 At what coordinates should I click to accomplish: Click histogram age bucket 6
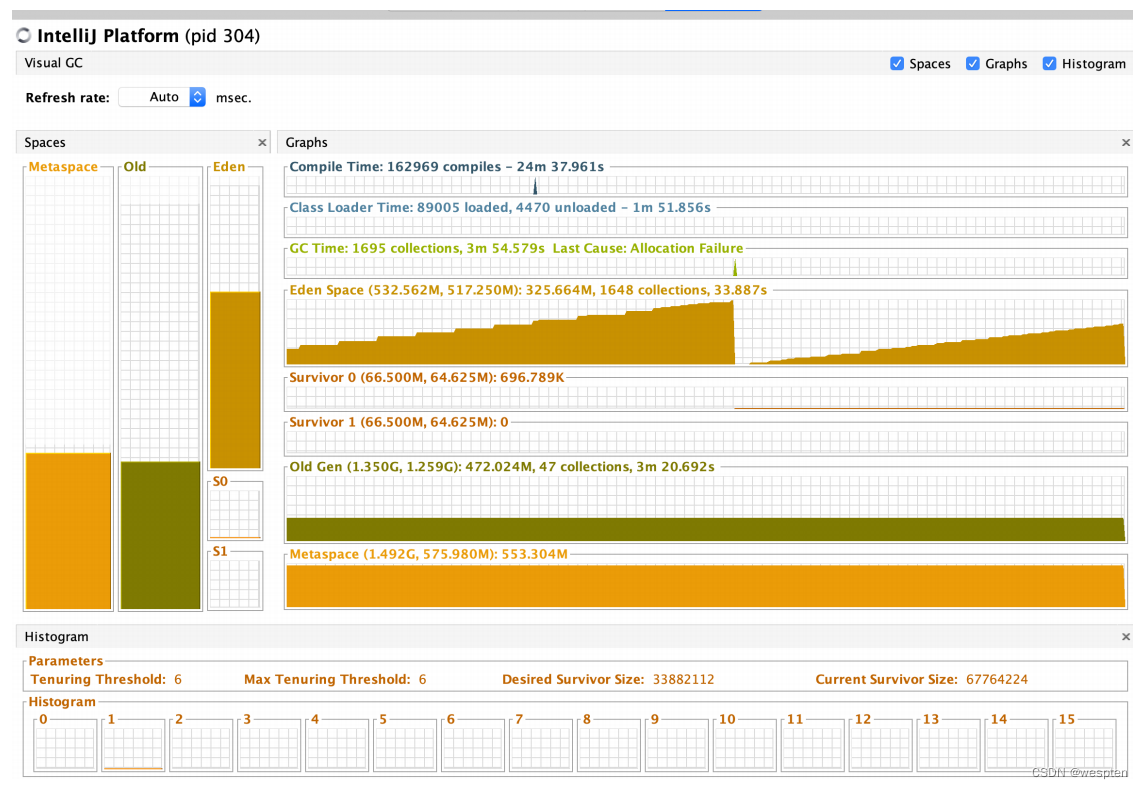[473, 745]
